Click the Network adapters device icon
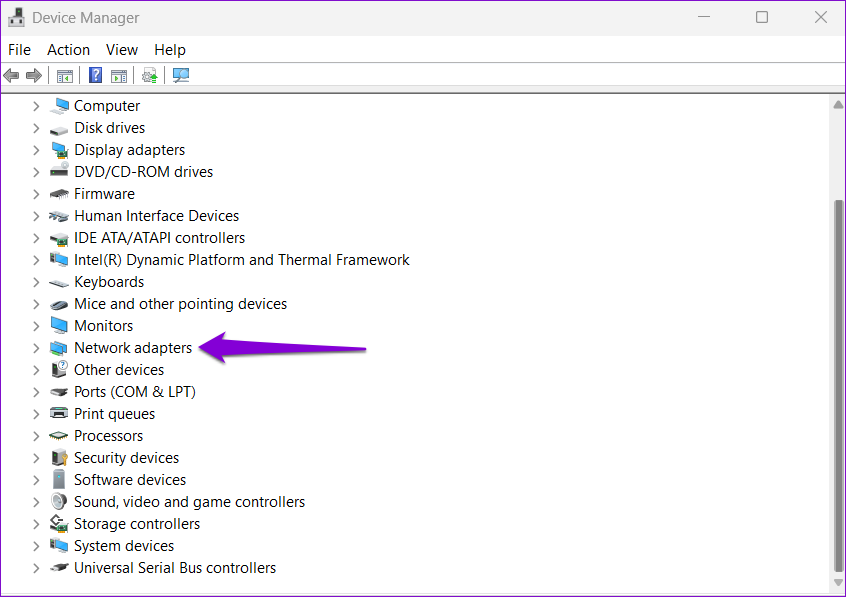The image size is (846, 597). point(59,348)
